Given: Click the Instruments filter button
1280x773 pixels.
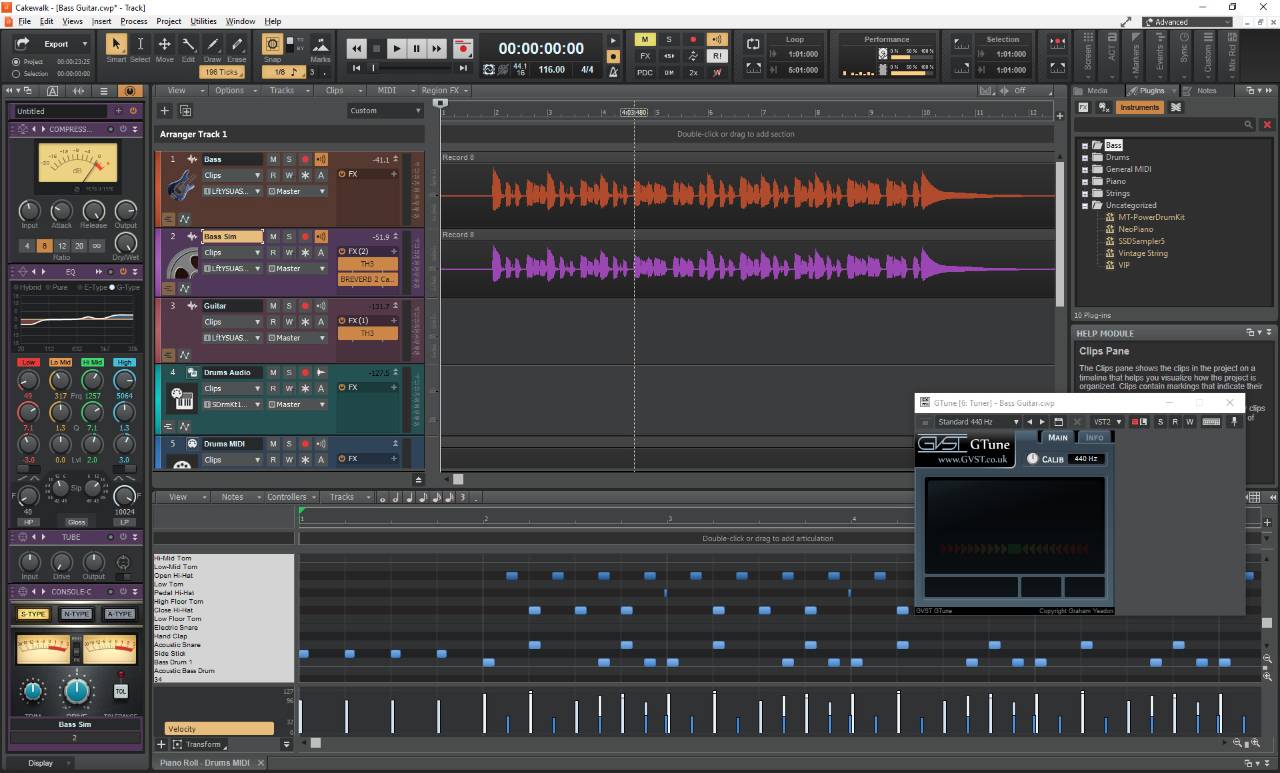Looking at the screenshot, I should click(1139, 107).
